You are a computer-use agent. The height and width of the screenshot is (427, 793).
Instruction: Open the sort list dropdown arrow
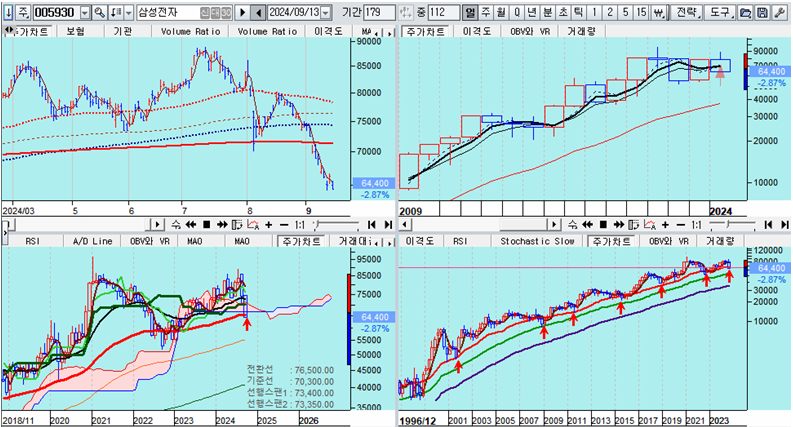point(128,12)
